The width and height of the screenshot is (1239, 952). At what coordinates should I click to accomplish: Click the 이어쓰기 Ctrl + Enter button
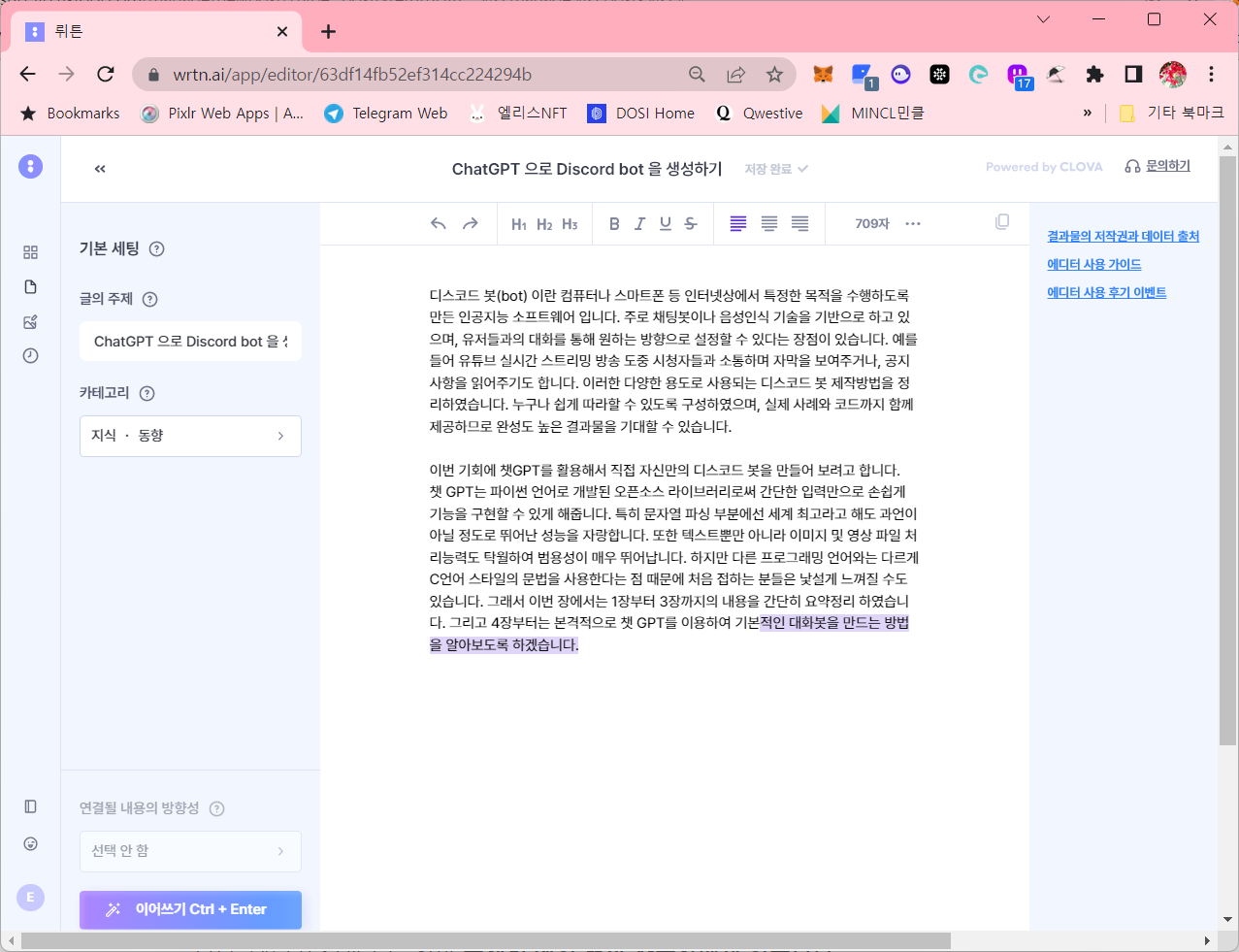(190, 909)
